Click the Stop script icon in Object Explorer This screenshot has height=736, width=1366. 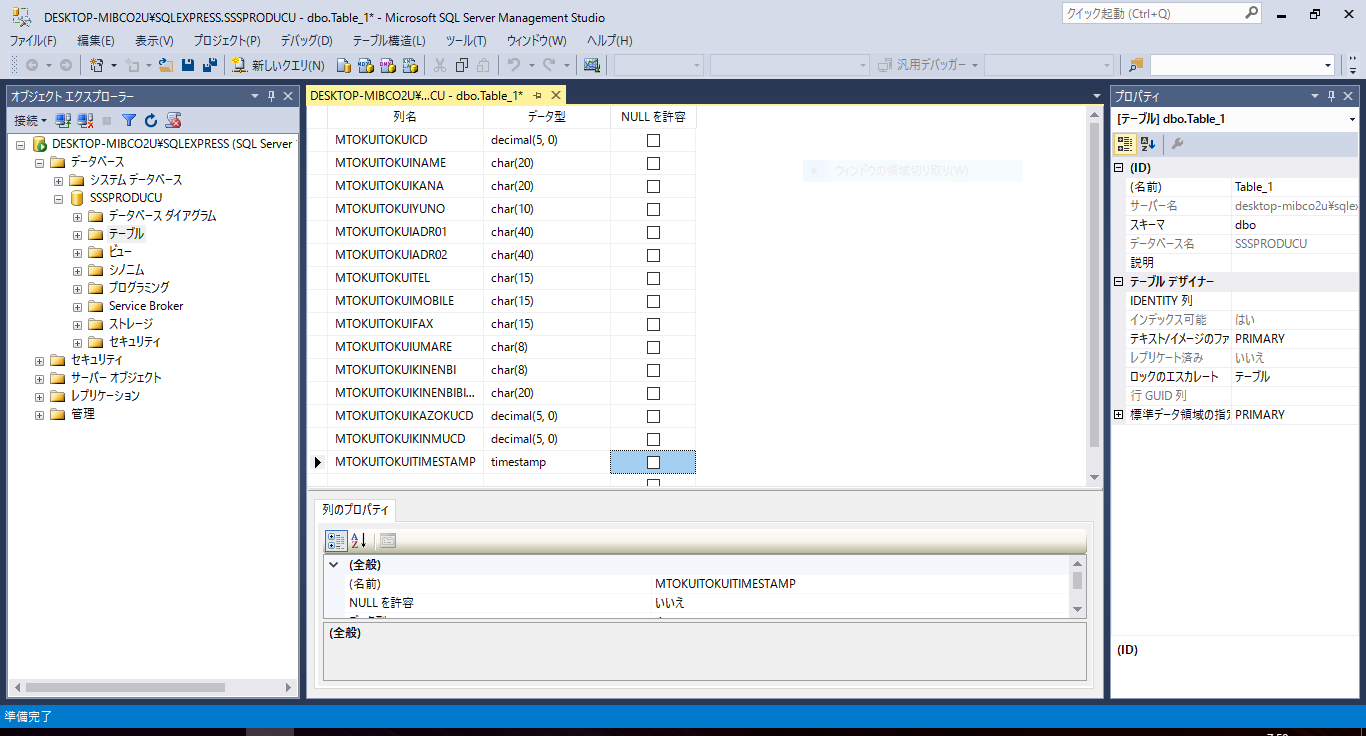pos(173,120)
